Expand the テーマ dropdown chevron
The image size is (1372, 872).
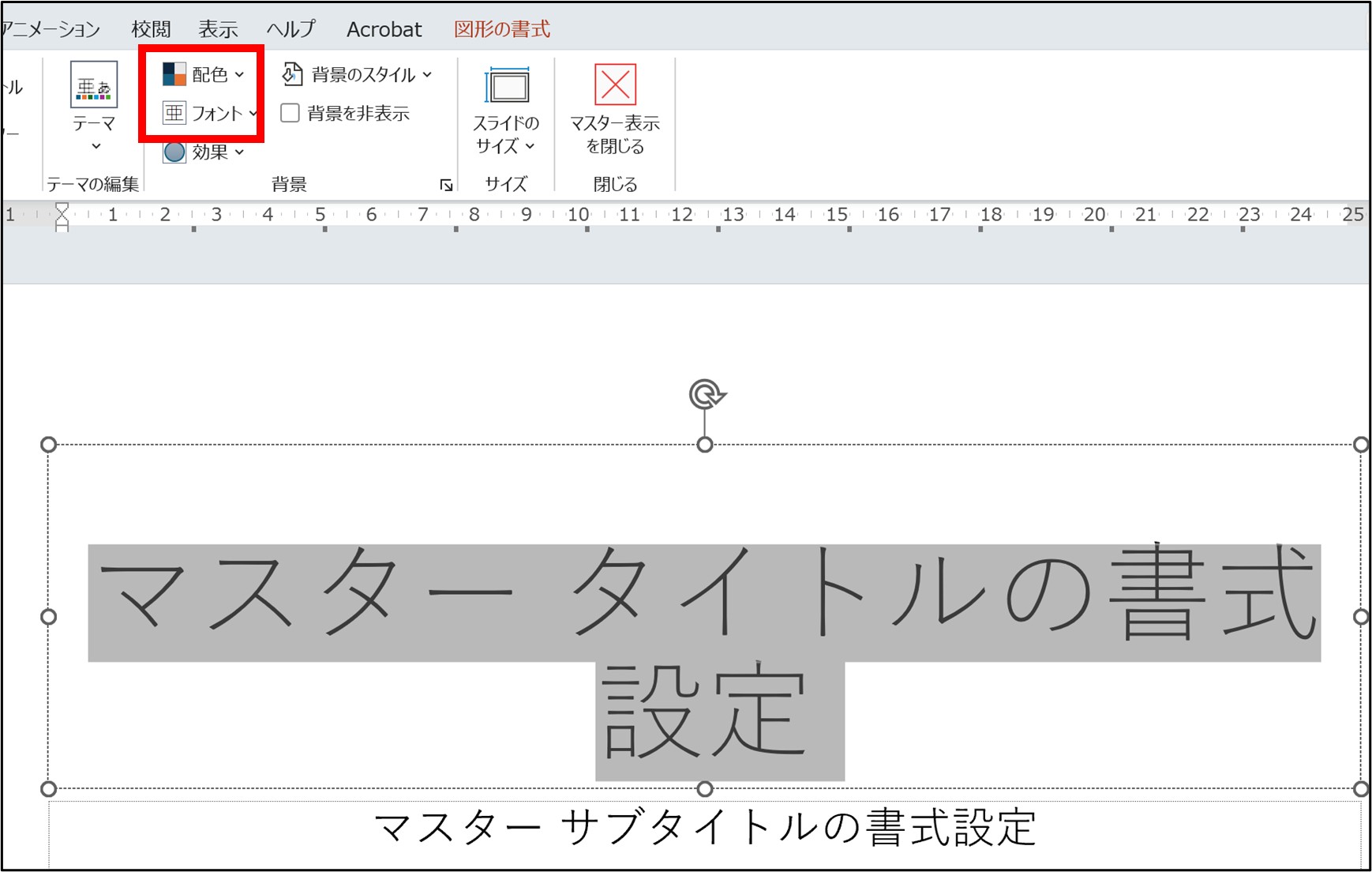pos(96,146)
